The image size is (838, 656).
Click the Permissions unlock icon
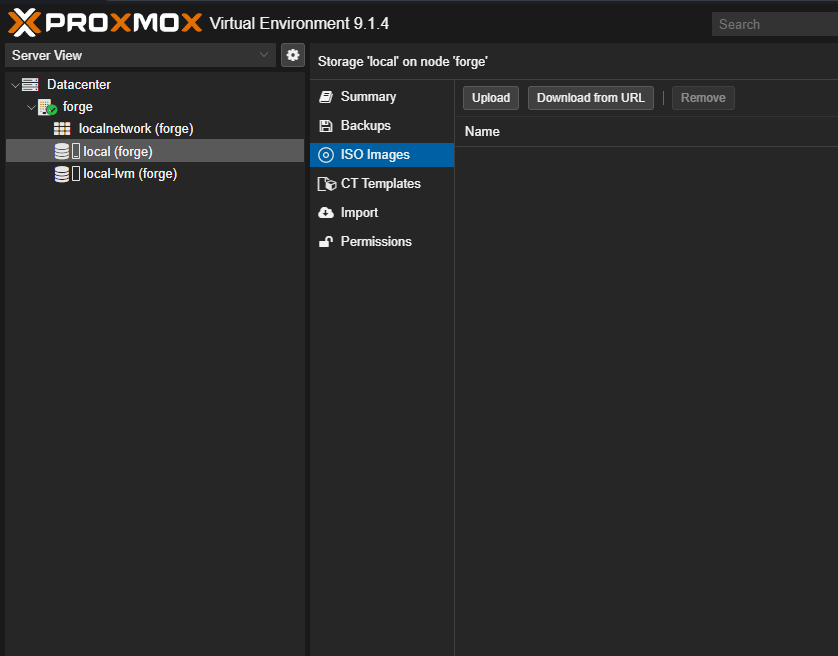(x=325, y=242)
